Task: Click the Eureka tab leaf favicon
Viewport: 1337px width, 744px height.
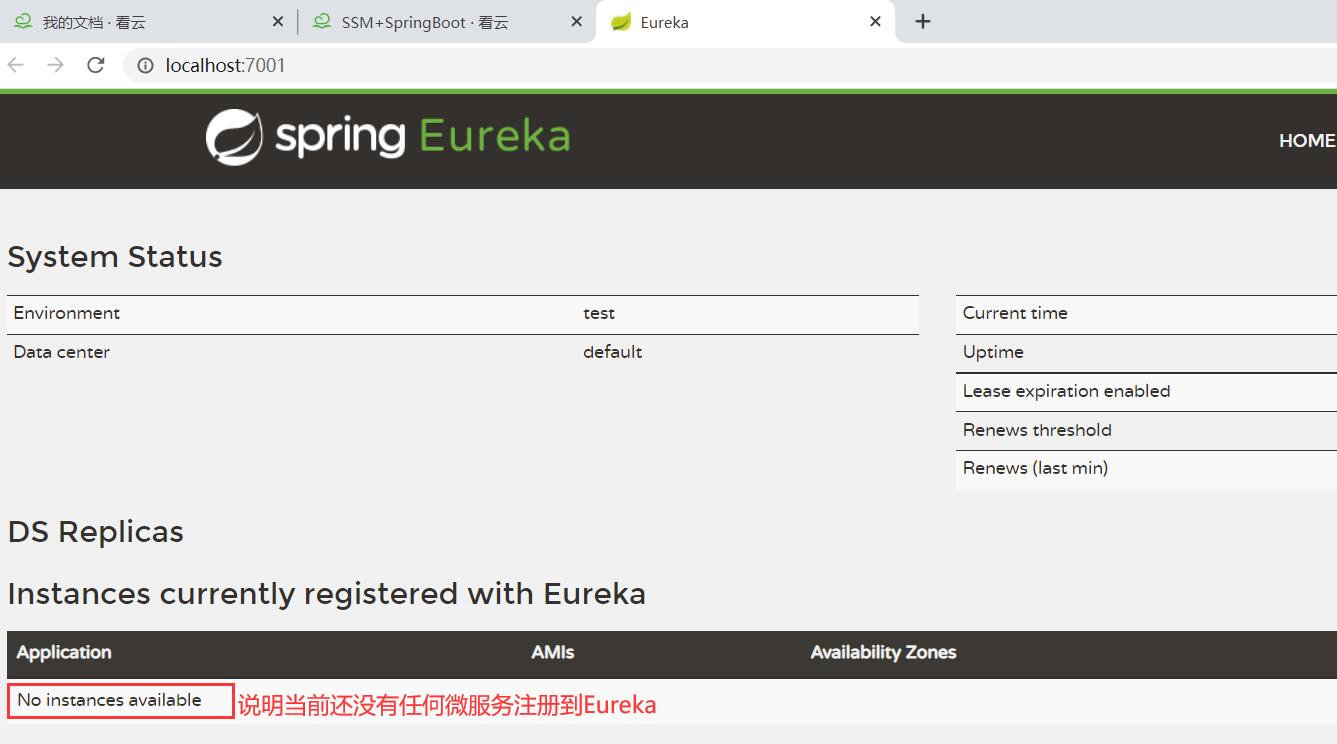Action: coord(621,21)
